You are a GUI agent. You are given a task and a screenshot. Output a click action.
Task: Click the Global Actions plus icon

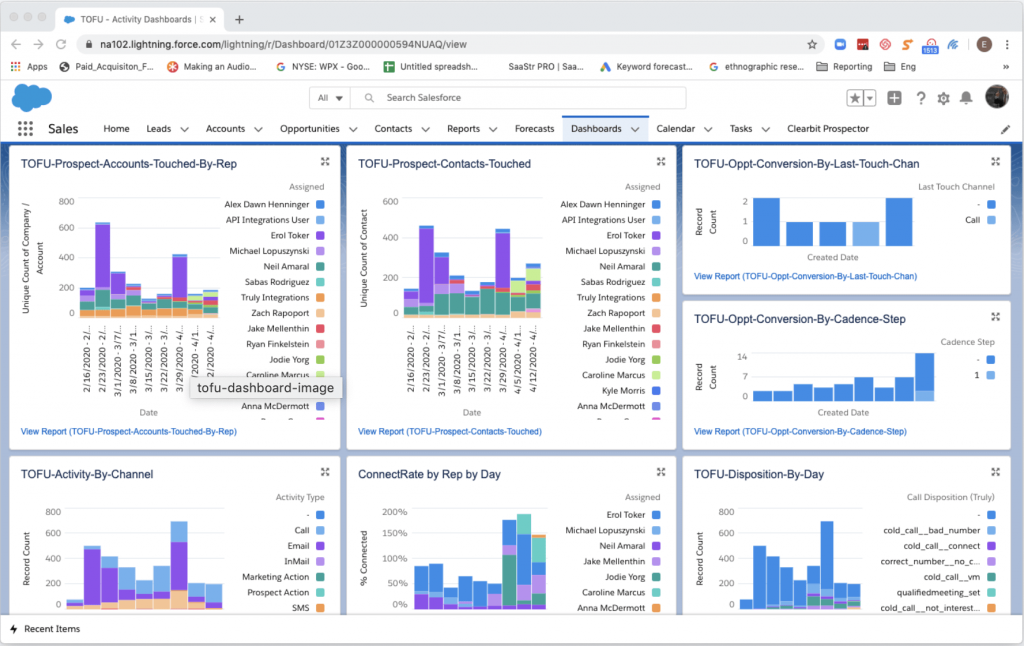(894, 98)
